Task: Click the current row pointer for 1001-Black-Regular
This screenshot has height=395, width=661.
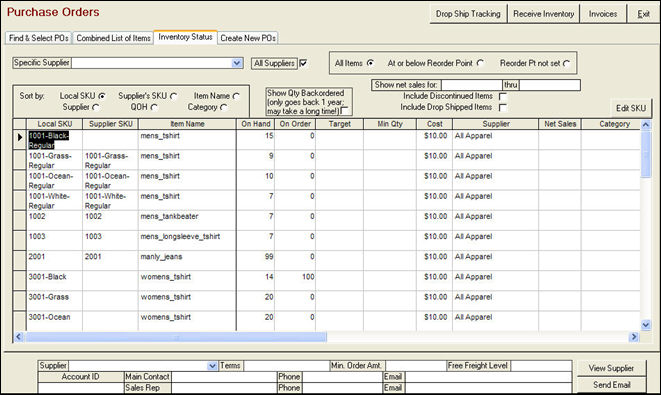Action: point(20,140)
